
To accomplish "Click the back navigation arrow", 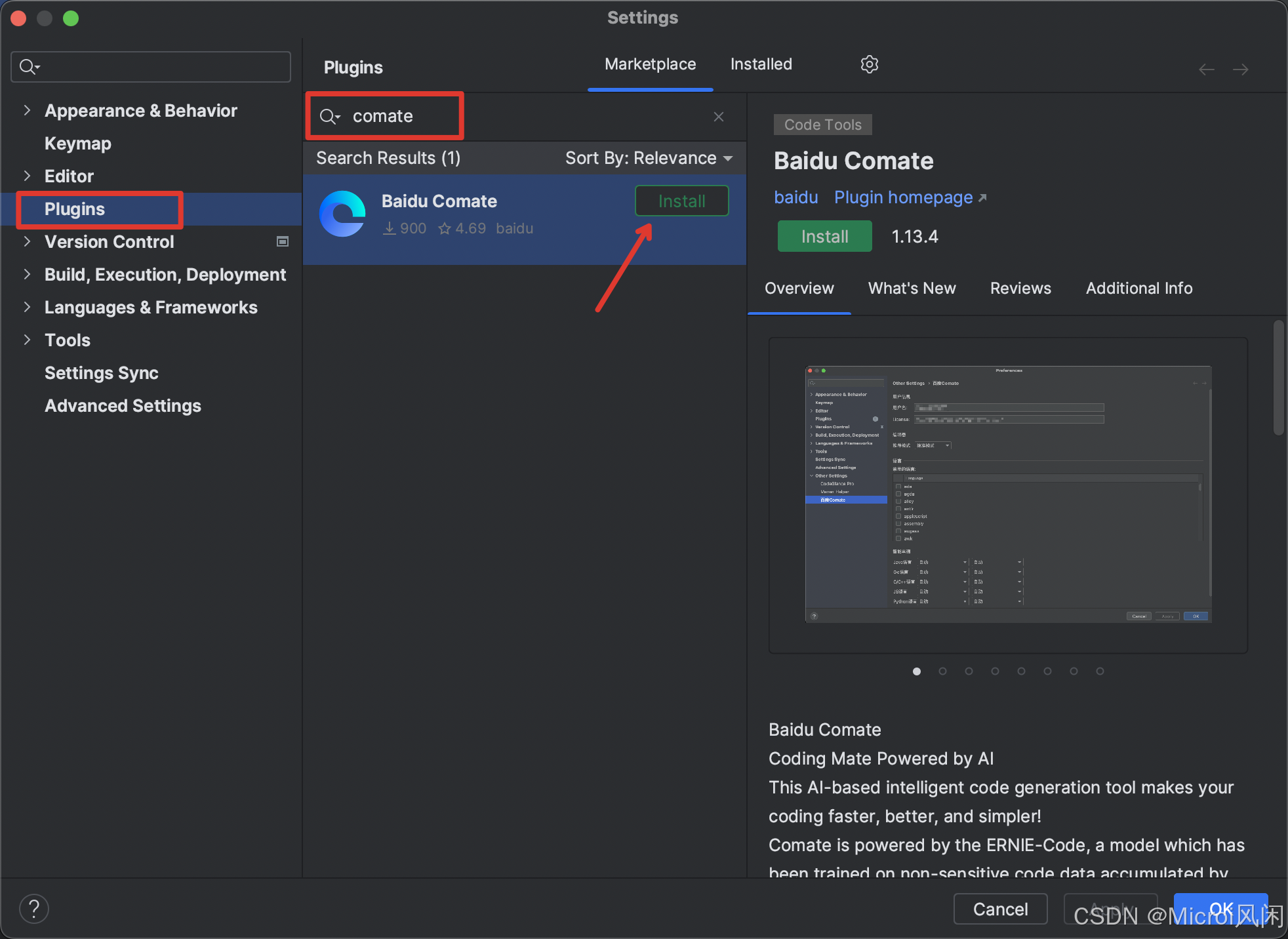I will (x=1206, y=70).
